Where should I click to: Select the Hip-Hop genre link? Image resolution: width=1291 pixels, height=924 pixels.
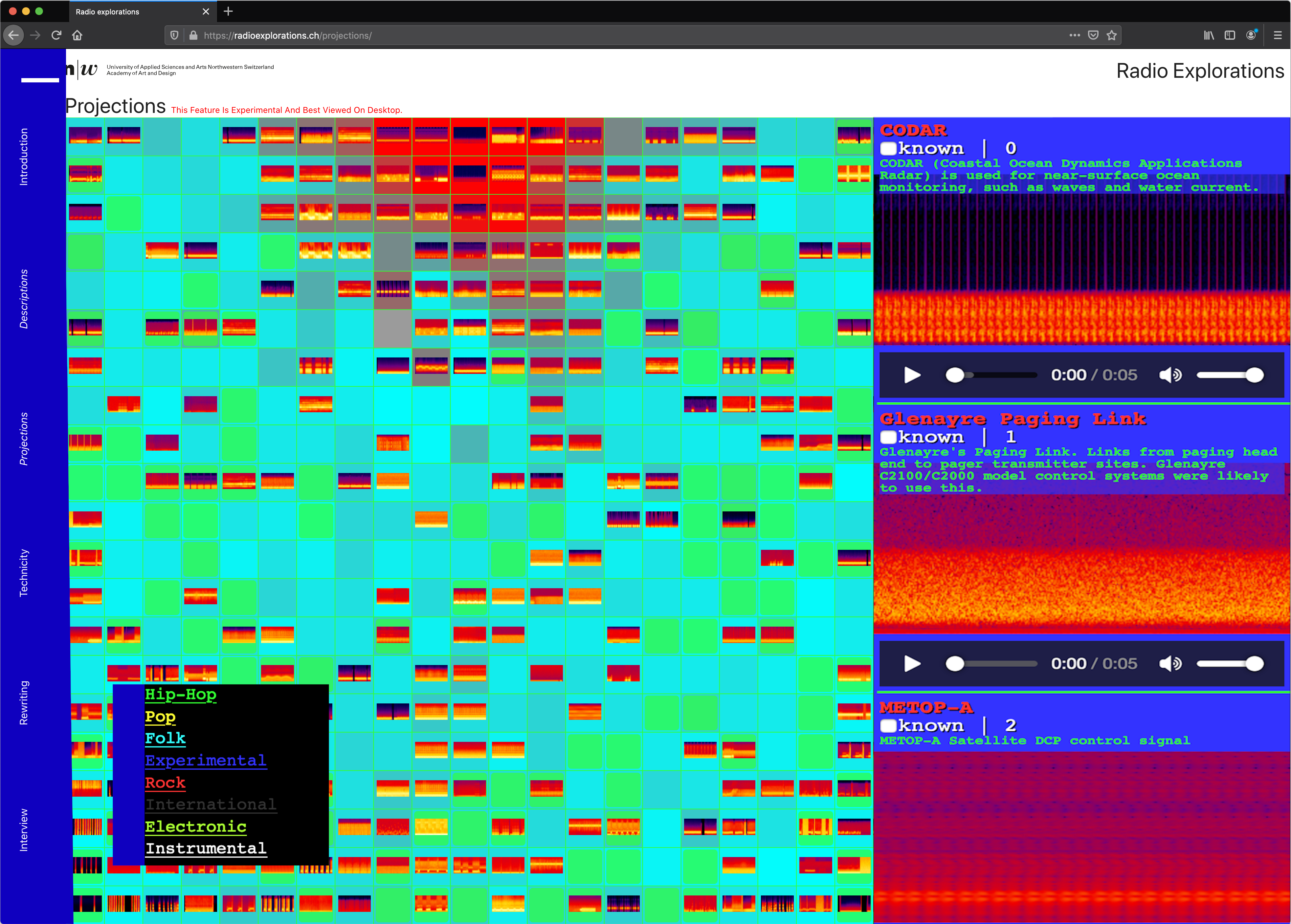click(180, 694)
